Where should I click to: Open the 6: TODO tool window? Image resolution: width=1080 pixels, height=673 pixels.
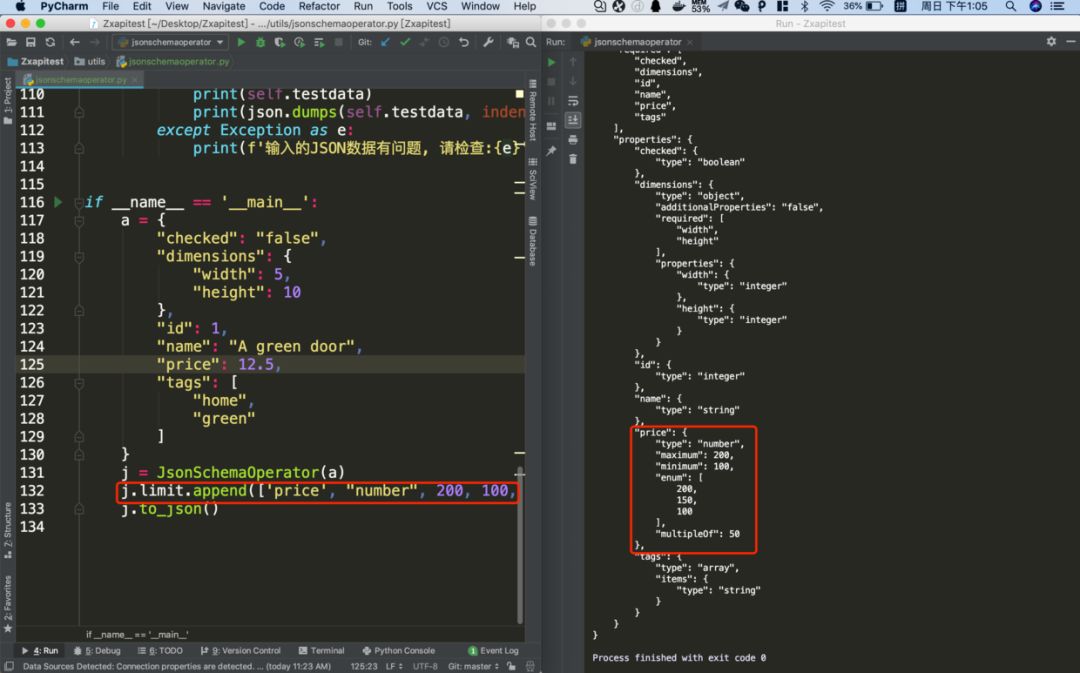point(160,650)
